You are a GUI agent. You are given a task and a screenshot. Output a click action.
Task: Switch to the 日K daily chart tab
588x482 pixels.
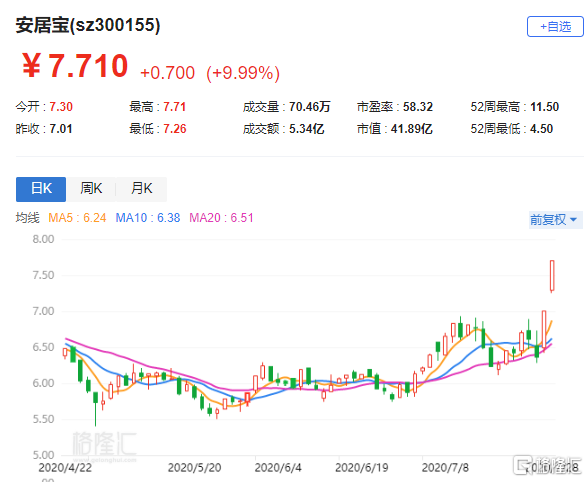[41, 189]
